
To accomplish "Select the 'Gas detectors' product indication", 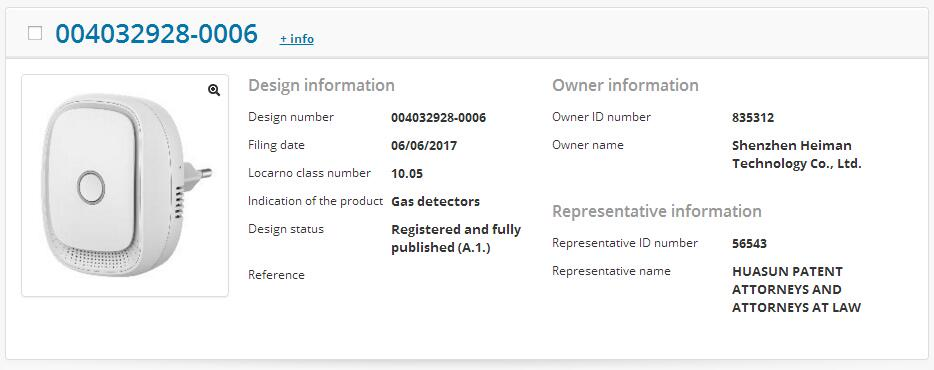I will pos(435,201).
